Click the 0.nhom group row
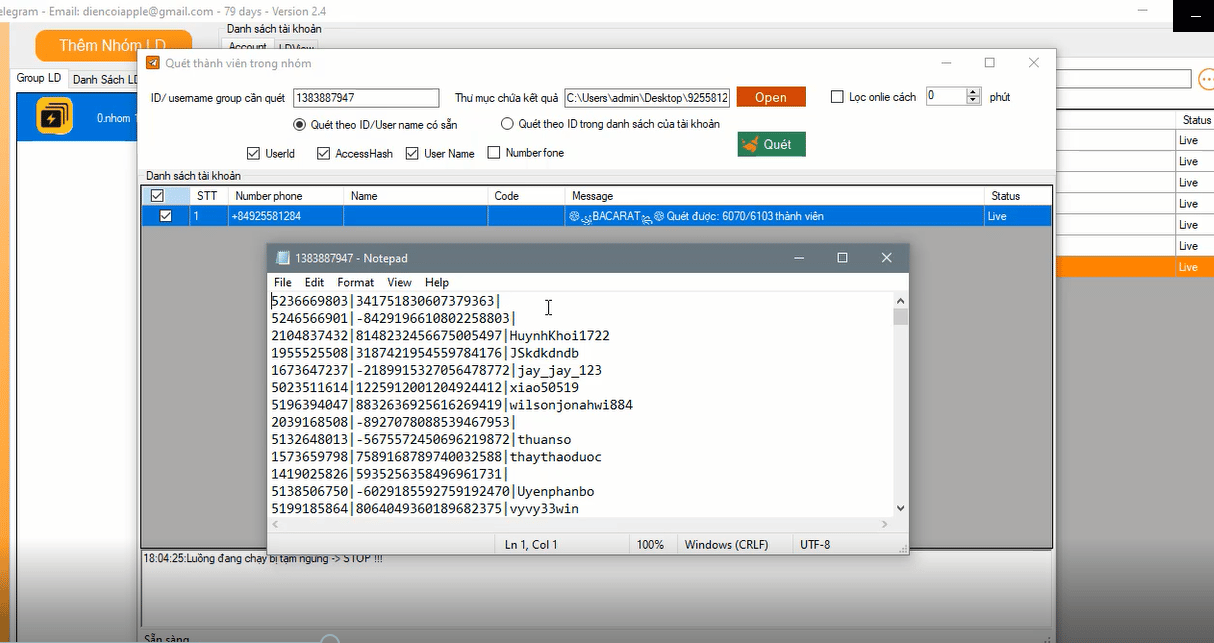Image resolution: width=1214 pixels, height=643 pixels. pos(77,117)
